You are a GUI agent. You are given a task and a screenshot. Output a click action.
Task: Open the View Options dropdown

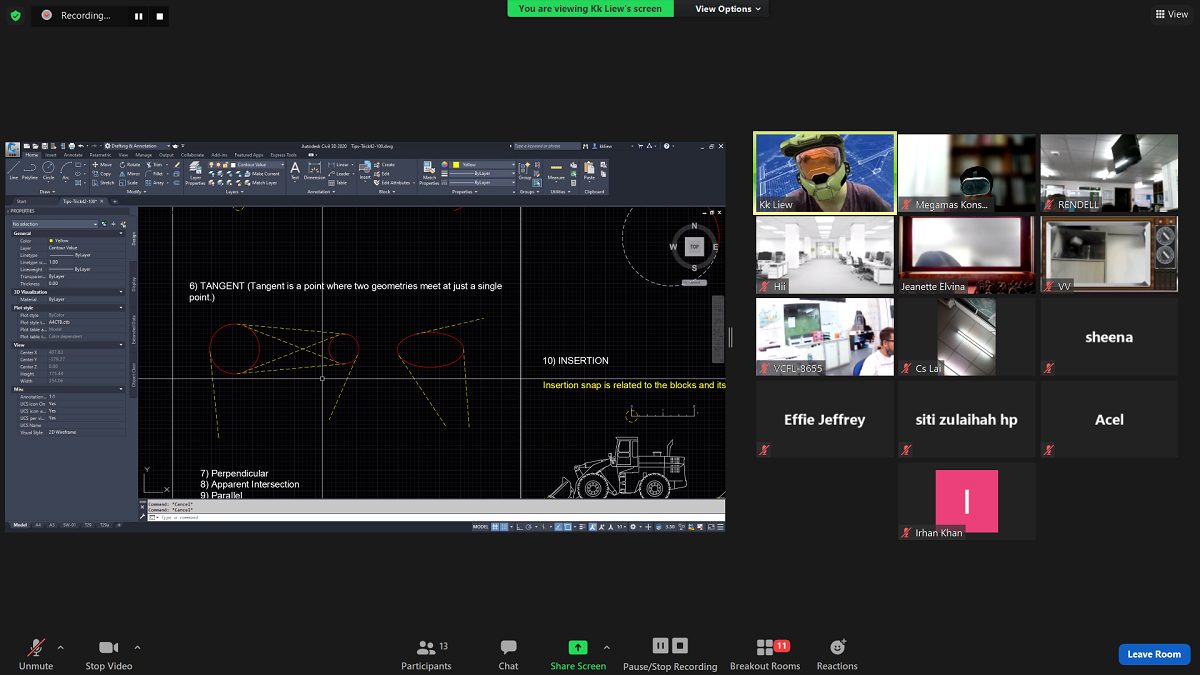coord(728,9)
